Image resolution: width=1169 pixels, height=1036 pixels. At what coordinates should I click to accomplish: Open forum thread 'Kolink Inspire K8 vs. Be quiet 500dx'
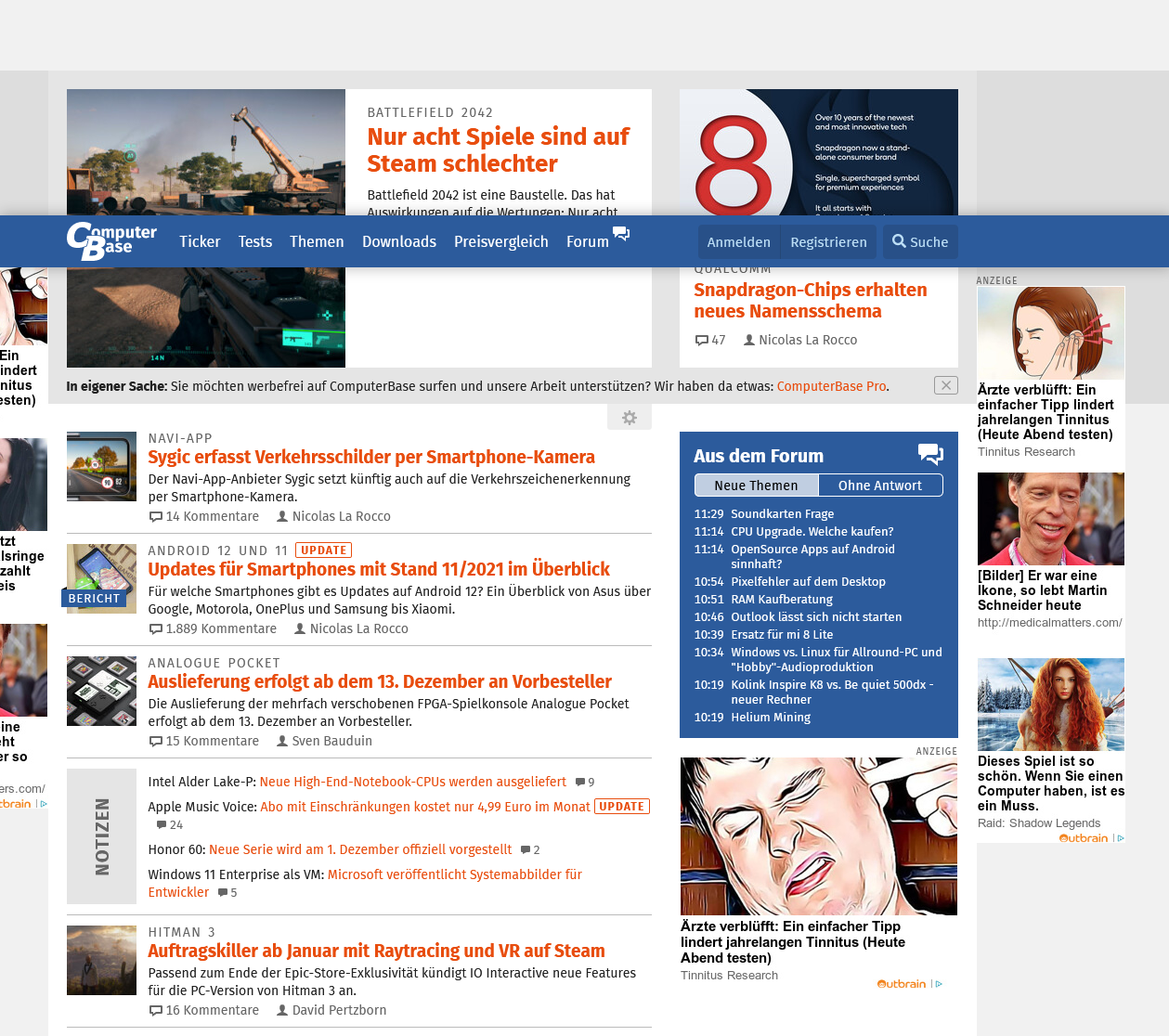pyautogui.click(x=832, y=692)
